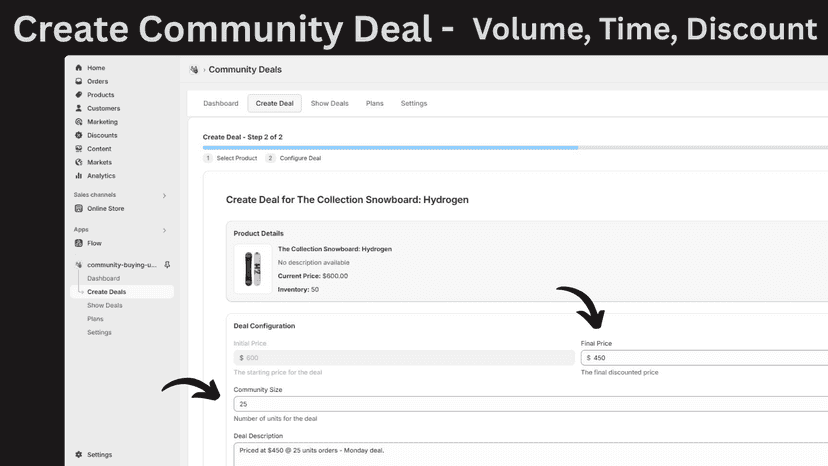Open Marketing in the sidebar

coord(102,122)
